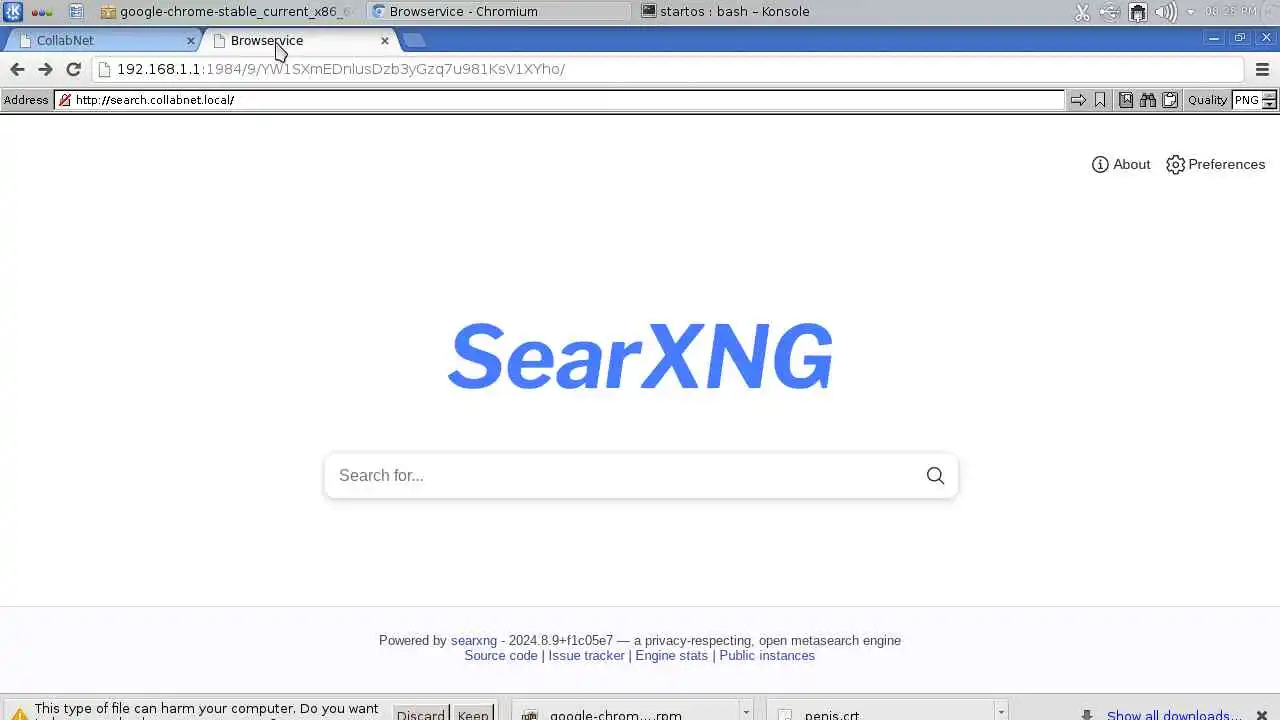This screenshot has height=720, width=1280.
Task: Click the Quality PNG value field
Action: click(1247, 100)
